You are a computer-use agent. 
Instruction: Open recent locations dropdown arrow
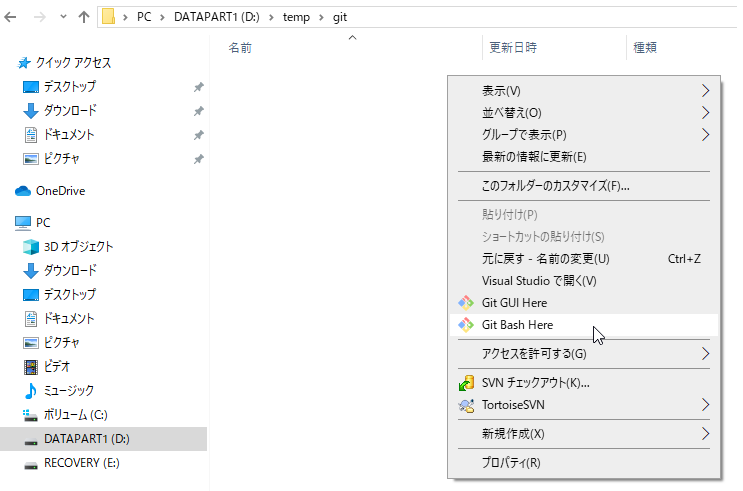63,17
